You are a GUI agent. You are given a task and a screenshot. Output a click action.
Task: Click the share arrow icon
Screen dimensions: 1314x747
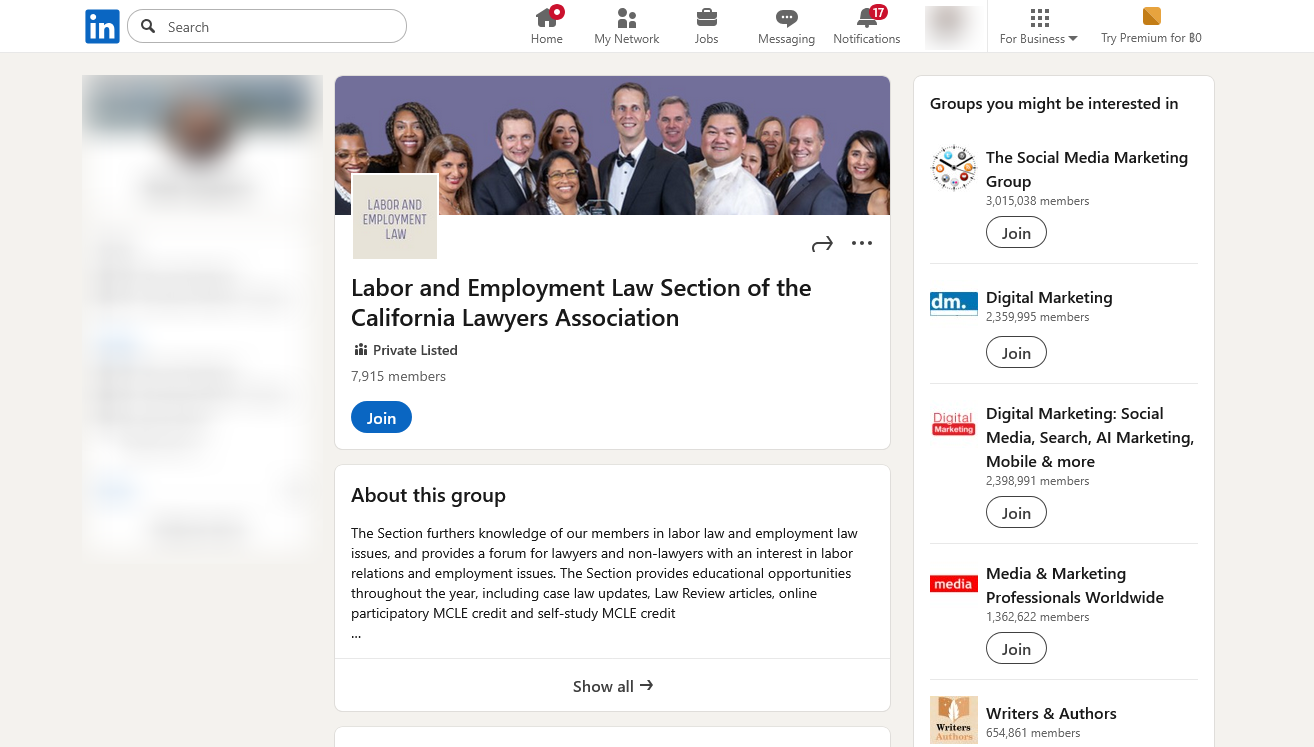click(x=822, y=244)
